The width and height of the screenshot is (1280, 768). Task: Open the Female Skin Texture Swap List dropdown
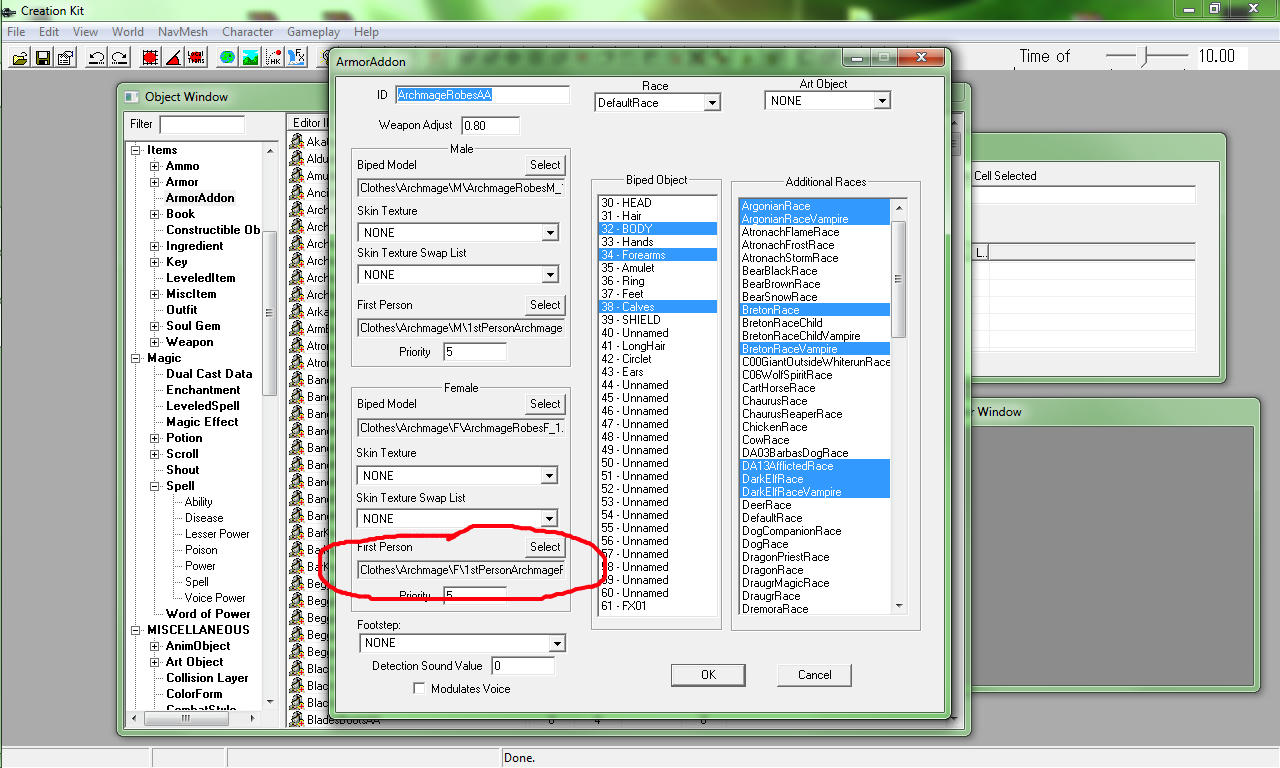point(457,518)
